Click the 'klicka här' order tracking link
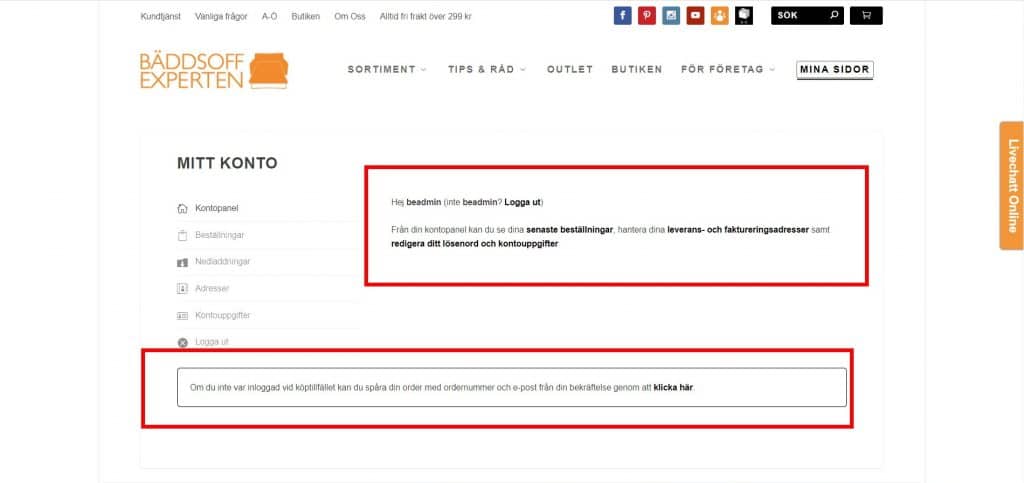This screenshot has width=1024, height=483. coord(673,388)
